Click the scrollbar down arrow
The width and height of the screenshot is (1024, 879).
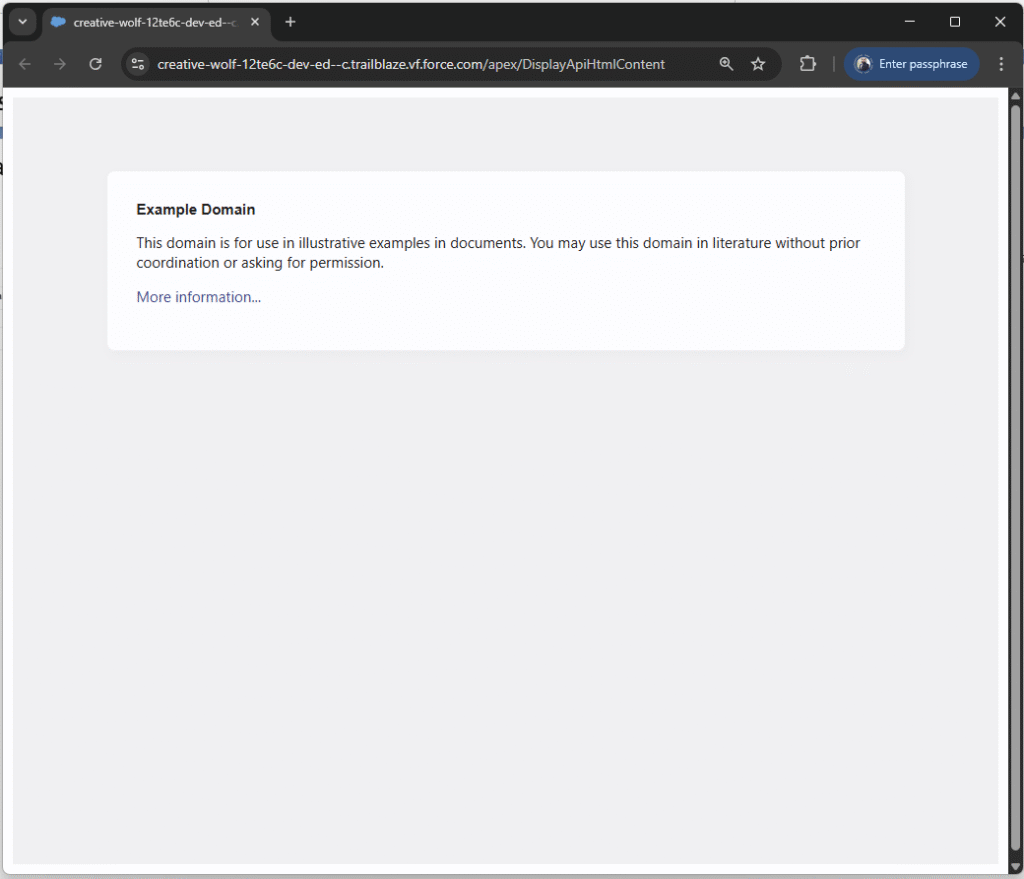pos(1016,867)
